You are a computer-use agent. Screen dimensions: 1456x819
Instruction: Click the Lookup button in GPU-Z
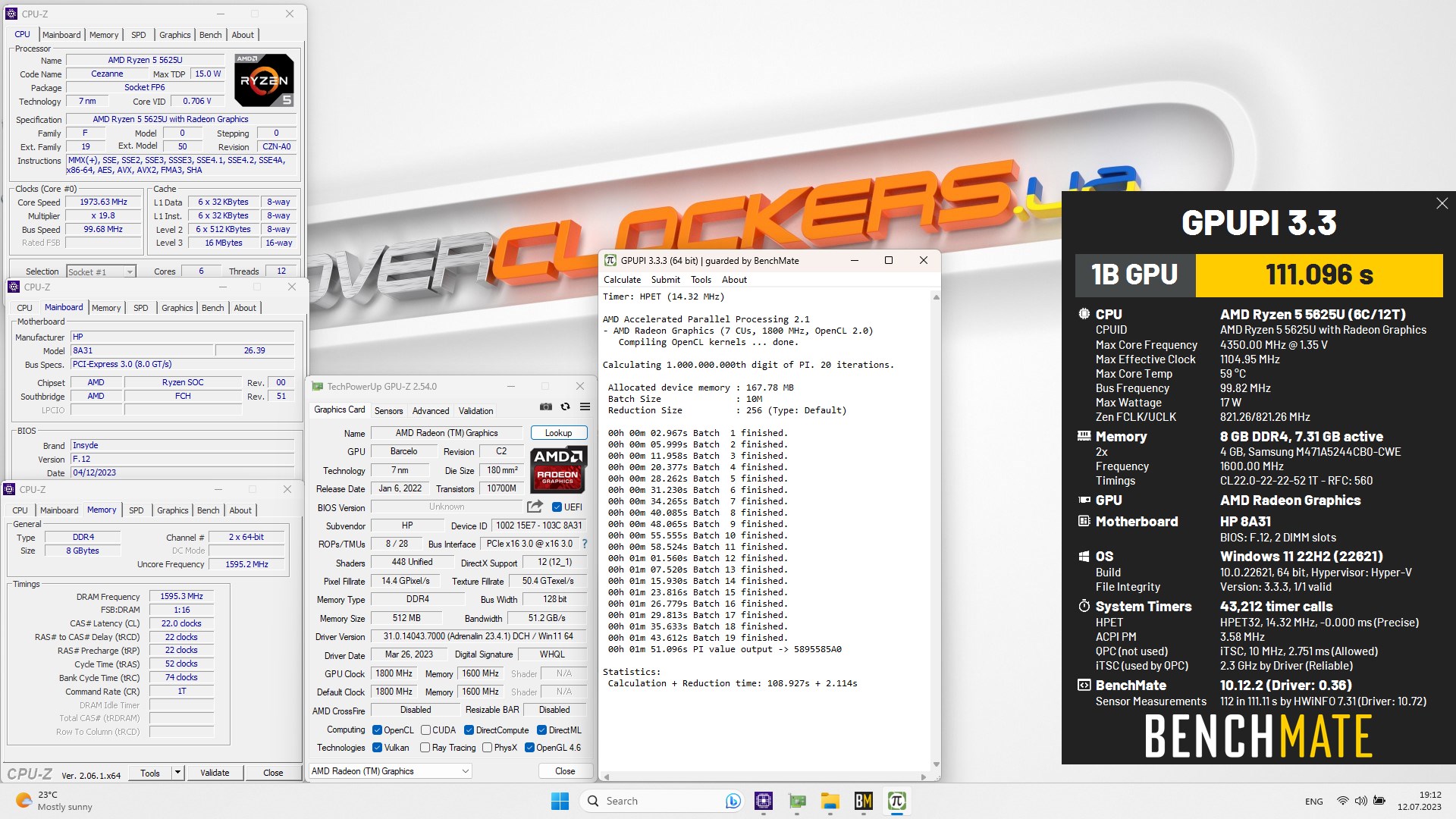click(x=559, y=433)
